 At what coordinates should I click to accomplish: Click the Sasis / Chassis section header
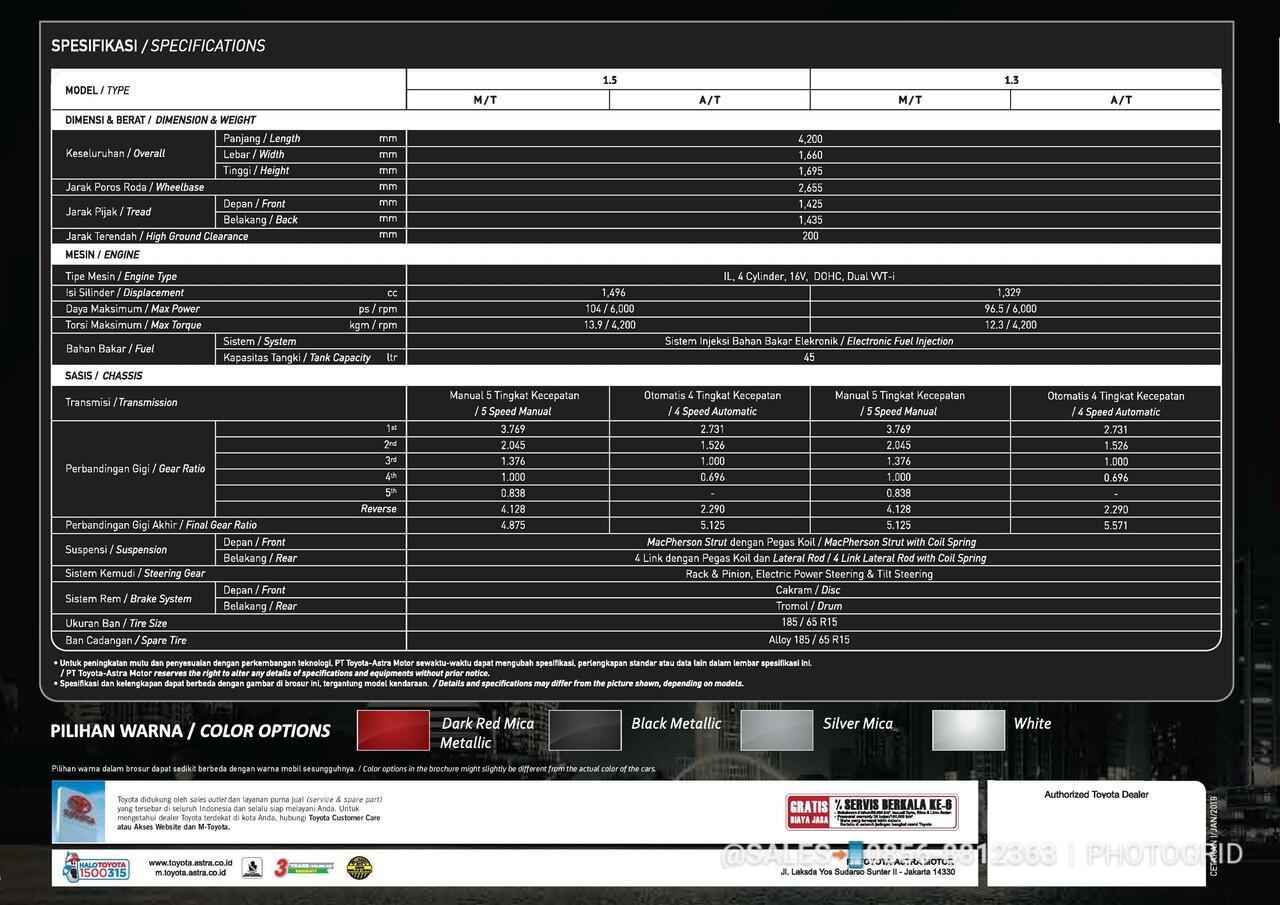coord(104,376)
